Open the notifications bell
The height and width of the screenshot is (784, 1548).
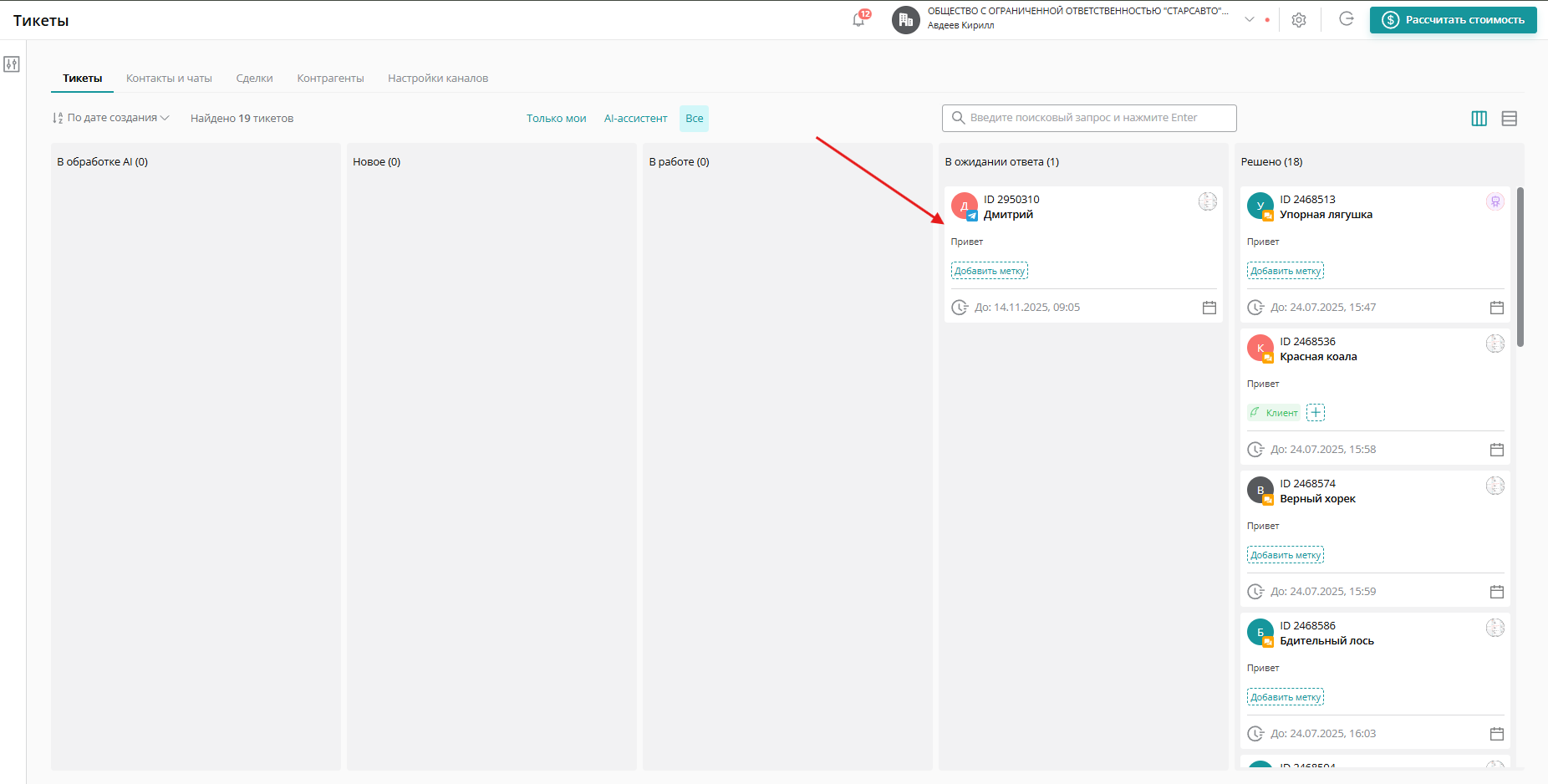click(858, 19)
